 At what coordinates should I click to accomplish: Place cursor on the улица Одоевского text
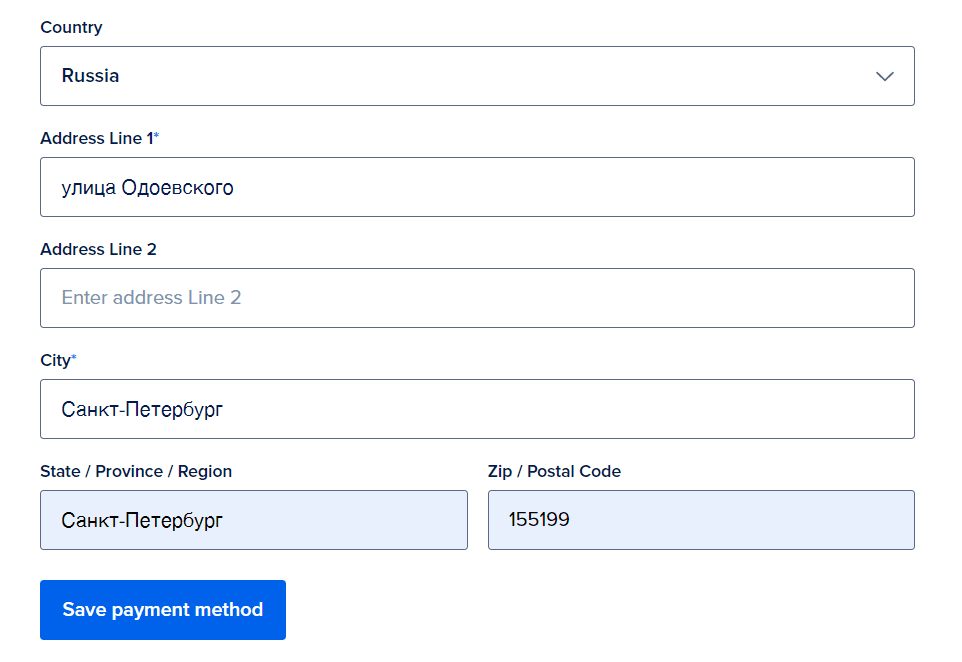coord(147,188)
